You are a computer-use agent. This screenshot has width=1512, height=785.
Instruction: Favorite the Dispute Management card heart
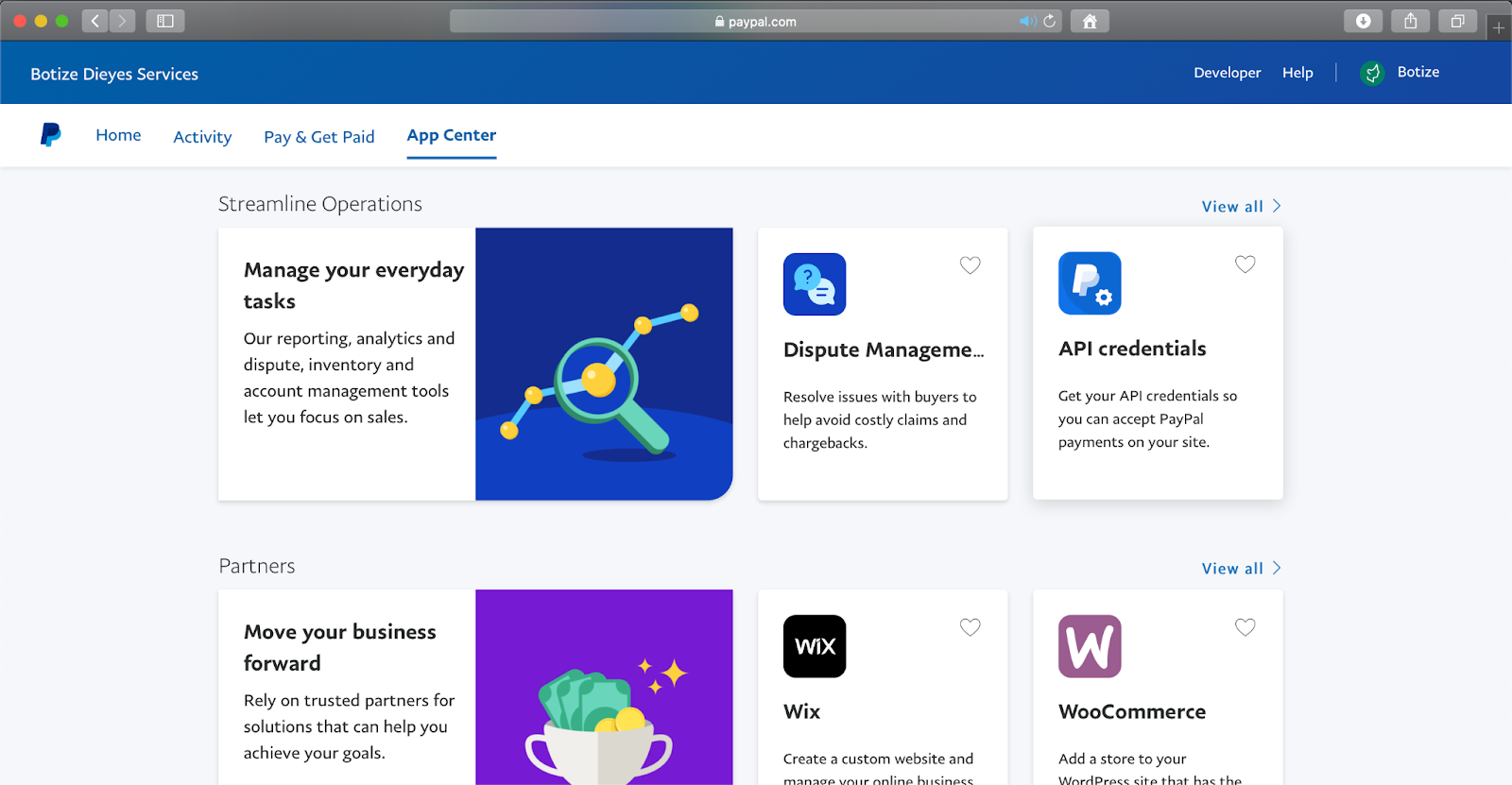pos(970,265)
